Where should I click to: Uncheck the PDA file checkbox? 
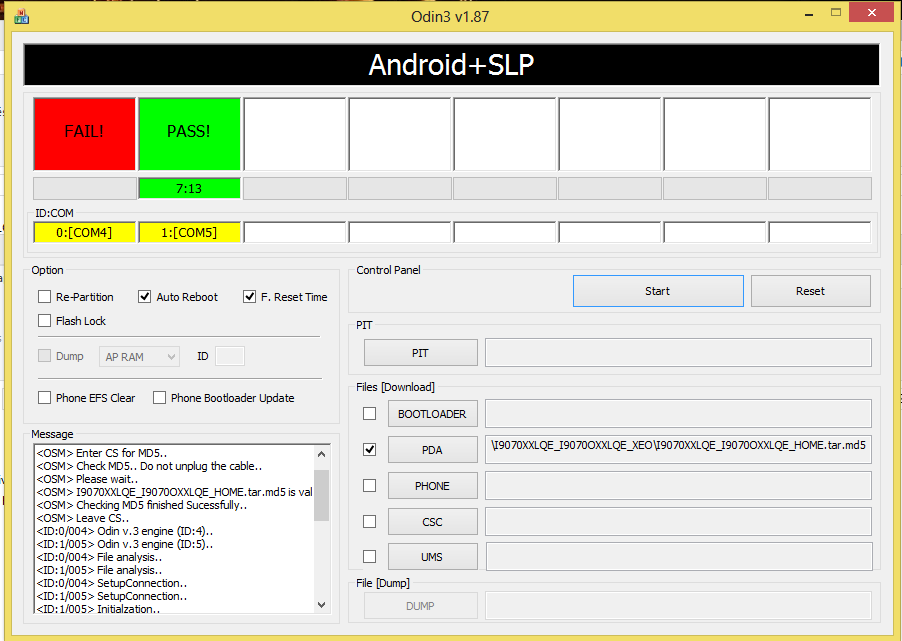tap(369, 449)
